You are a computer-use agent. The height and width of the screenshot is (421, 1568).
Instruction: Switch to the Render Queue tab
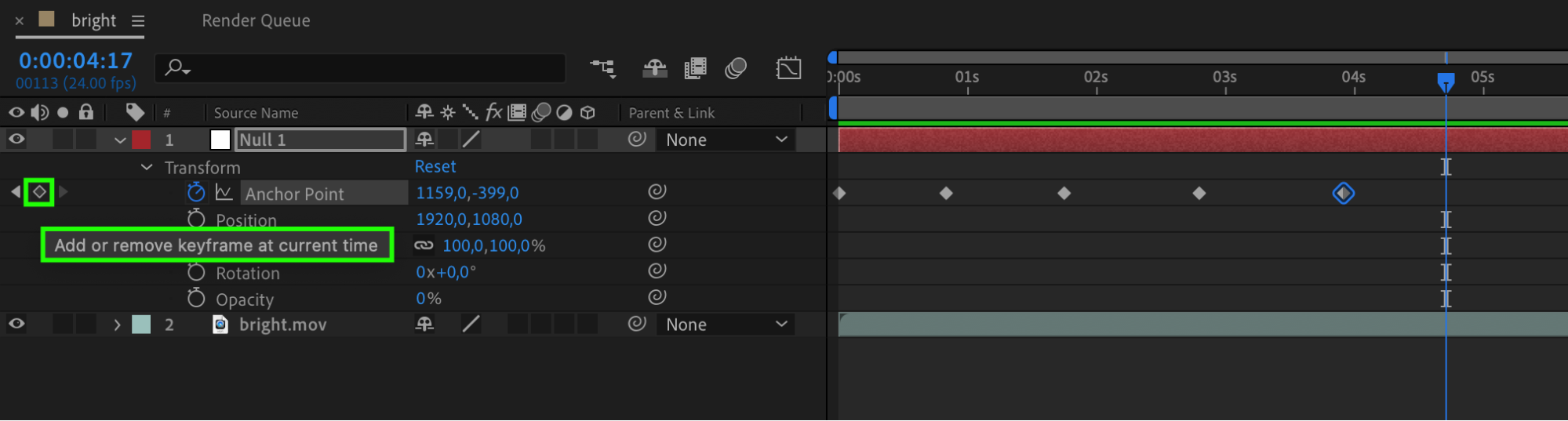coord(256,20)
